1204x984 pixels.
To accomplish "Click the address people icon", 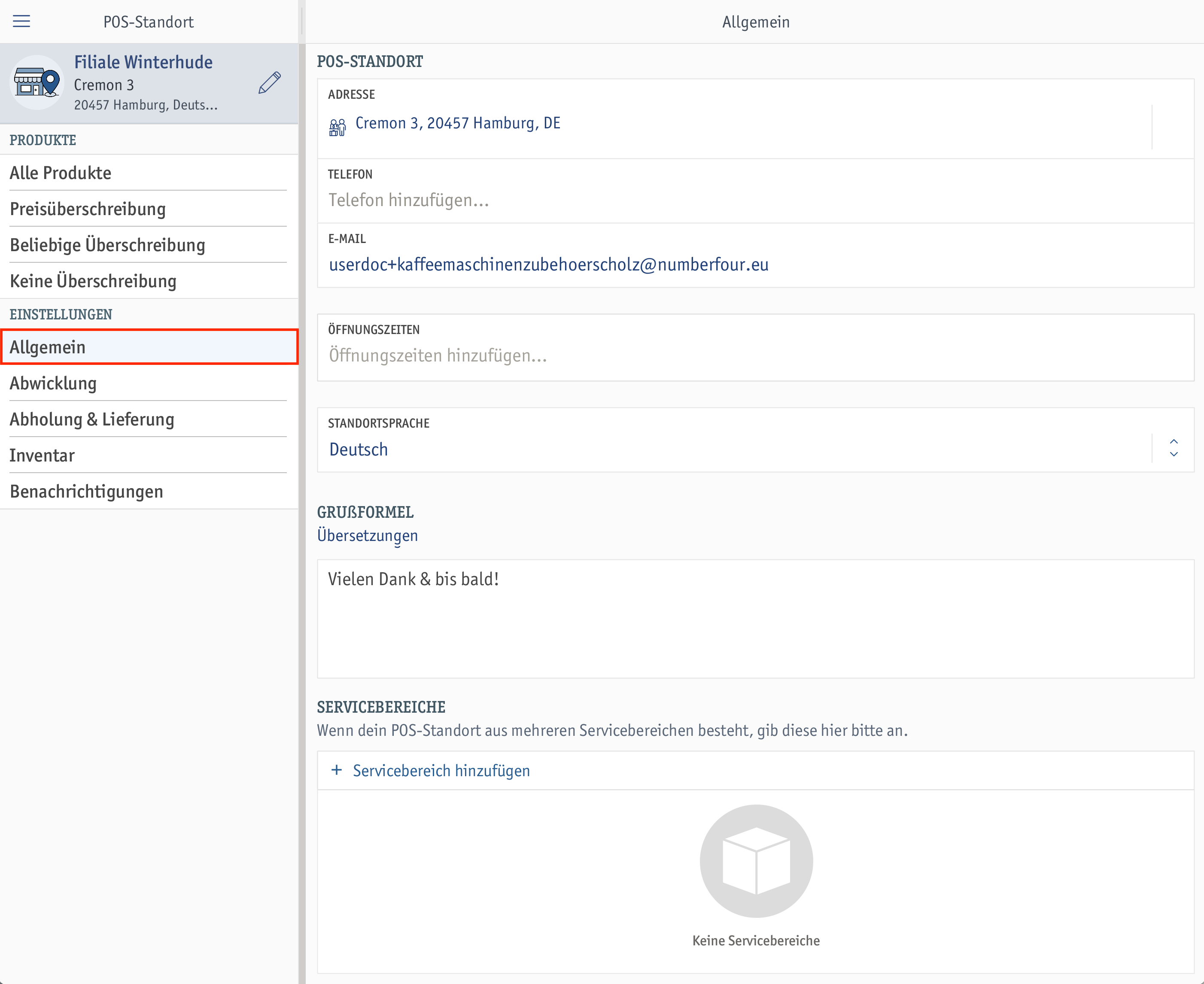I will click(337, 127).
